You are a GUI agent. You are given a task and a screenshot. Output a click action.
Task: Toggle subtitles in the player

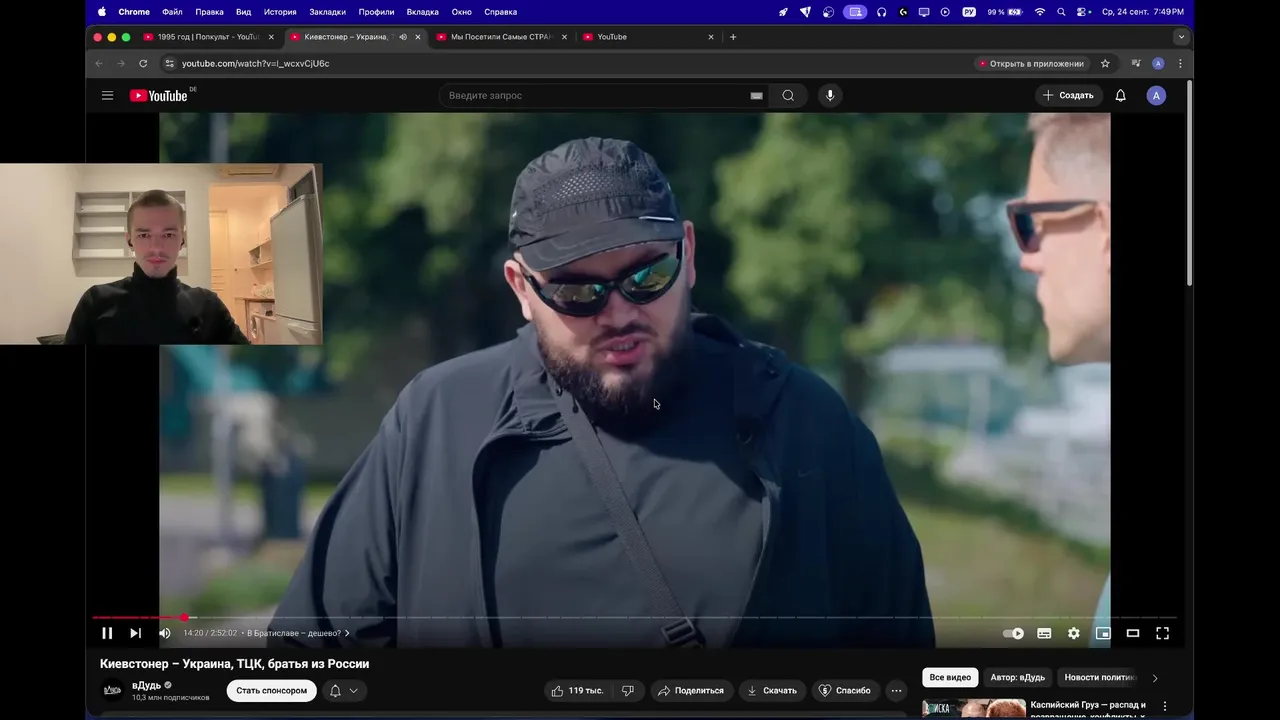click(1044, 633)
